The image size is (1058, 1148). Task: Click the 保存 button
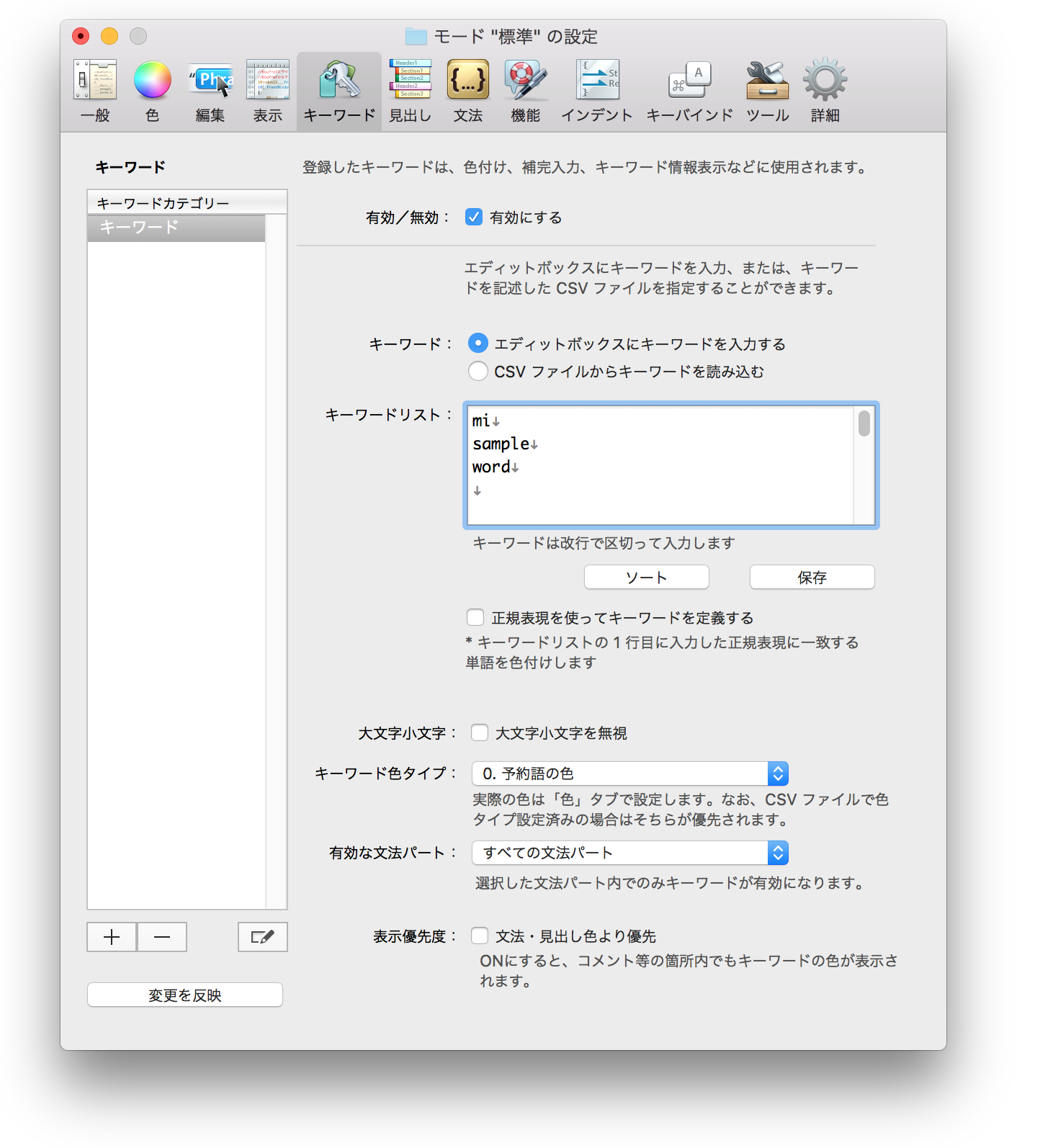(812, 577)
